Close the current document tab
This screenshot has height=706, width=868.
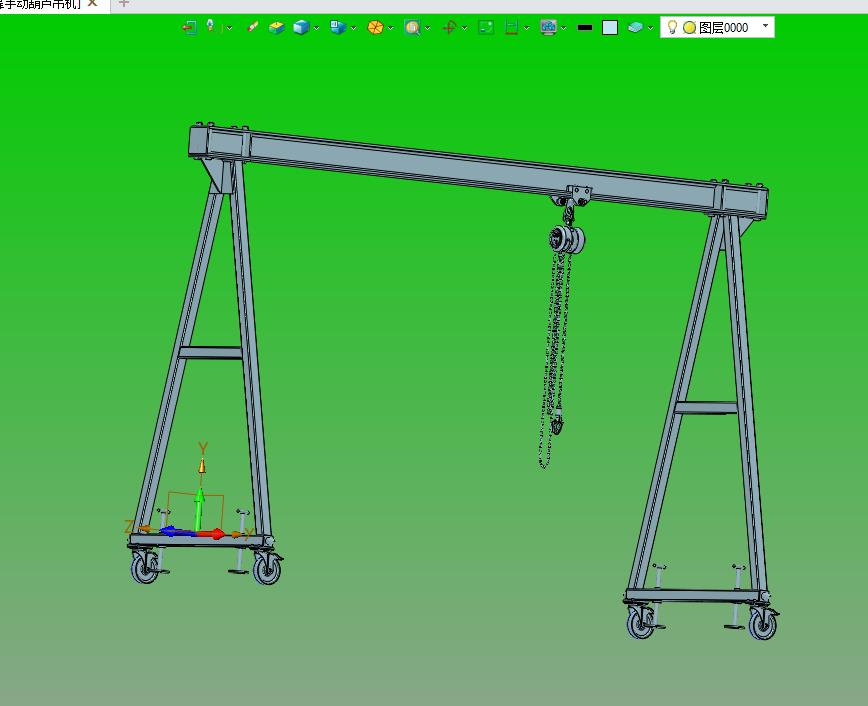93,3
